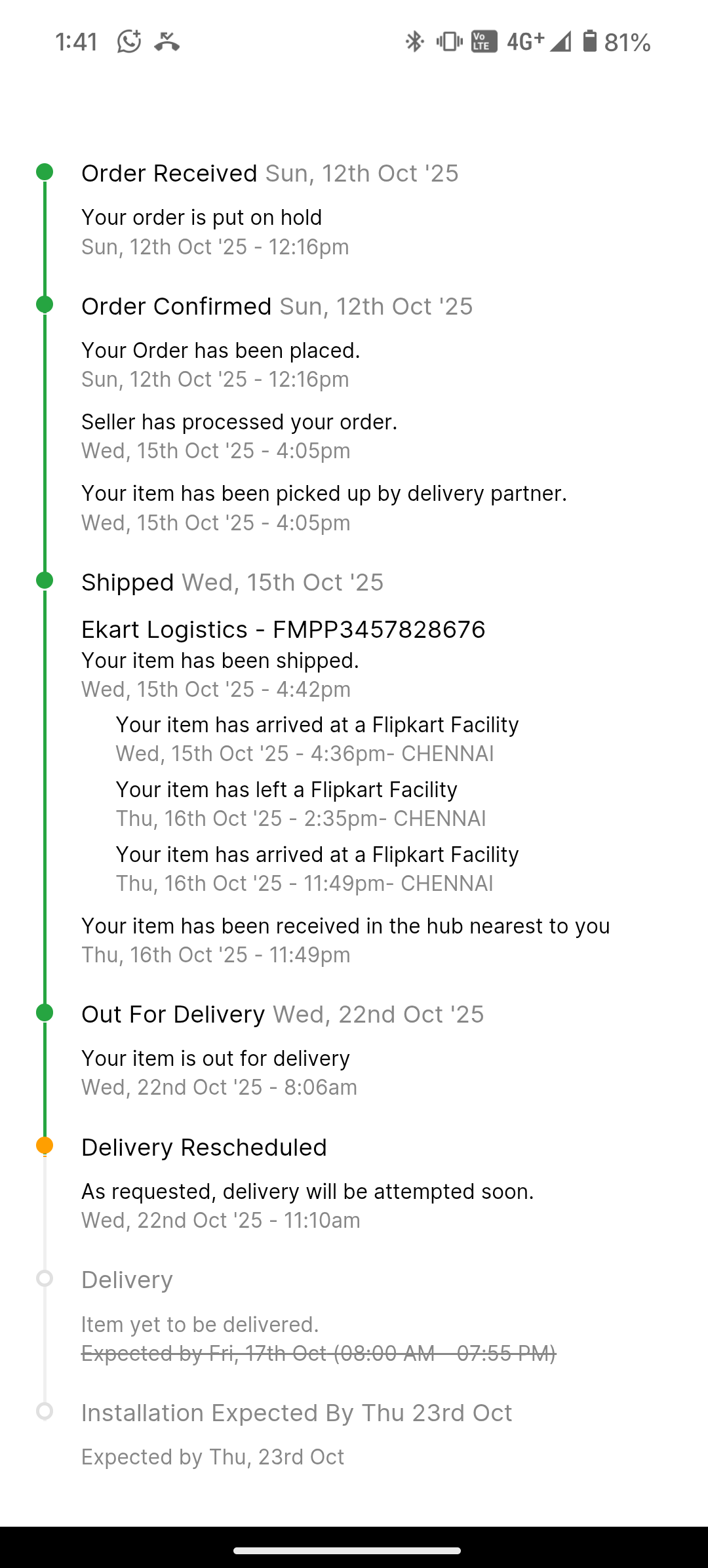The height and width of the screenshot is (1568, 708).
Task: Tap the green Order Received timeline dot
Action: pyautogui.click(x=45, y=172)
